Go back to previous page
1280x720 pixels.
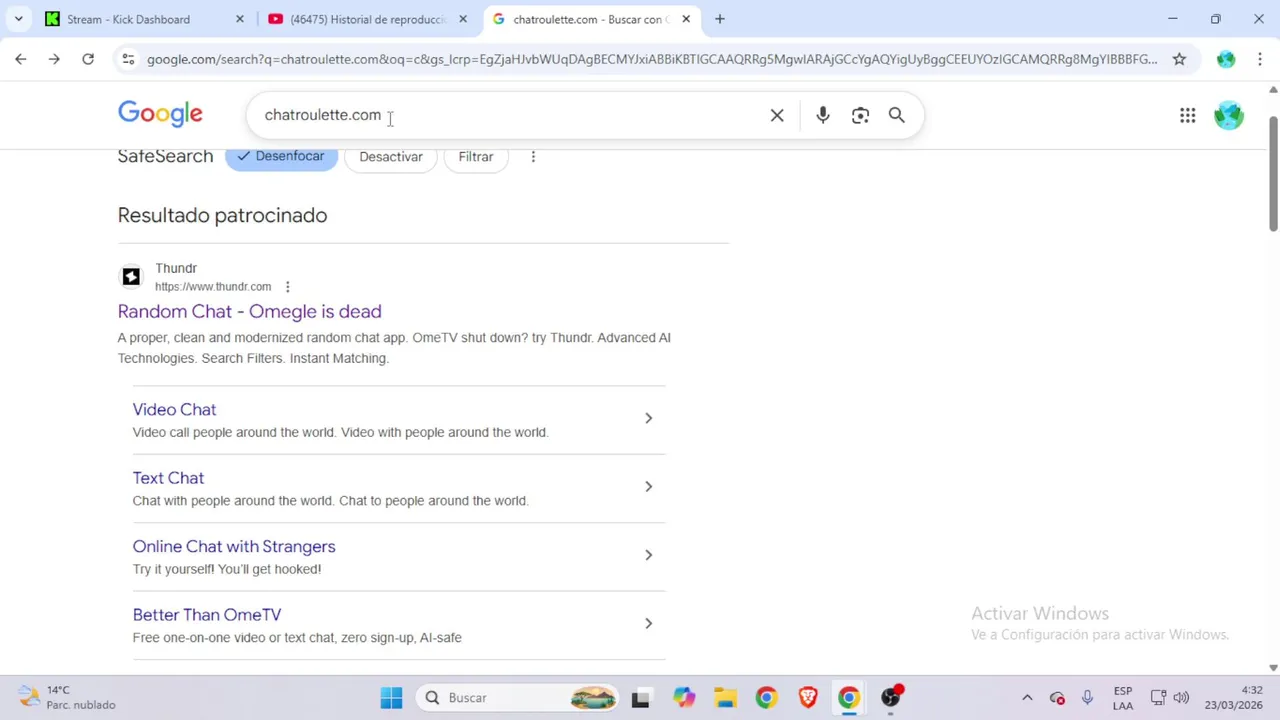click(x=21, y=59)
